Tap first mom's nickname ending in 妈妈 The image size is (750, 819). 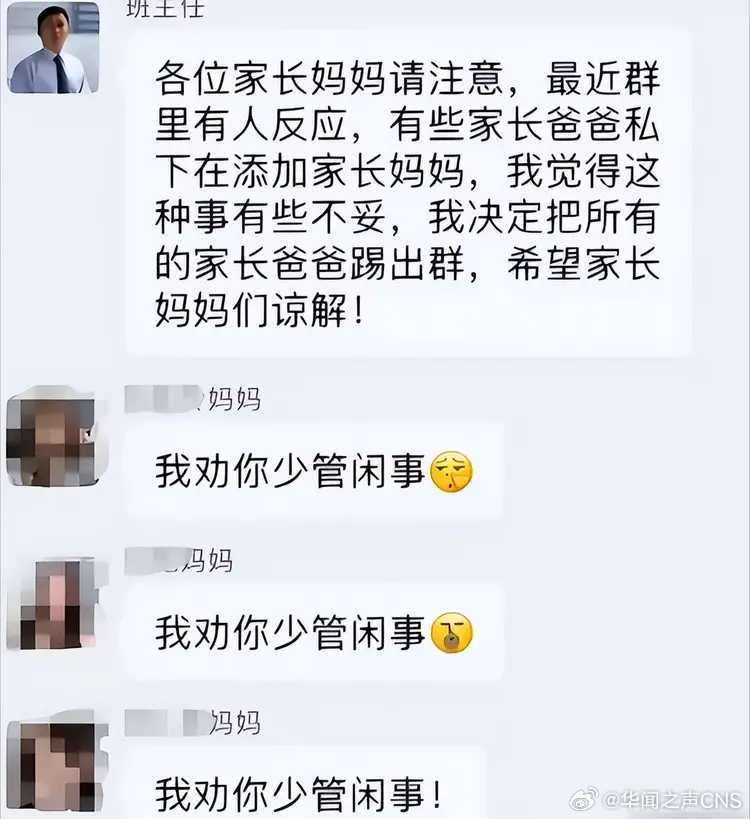click(x=193, y=400)
